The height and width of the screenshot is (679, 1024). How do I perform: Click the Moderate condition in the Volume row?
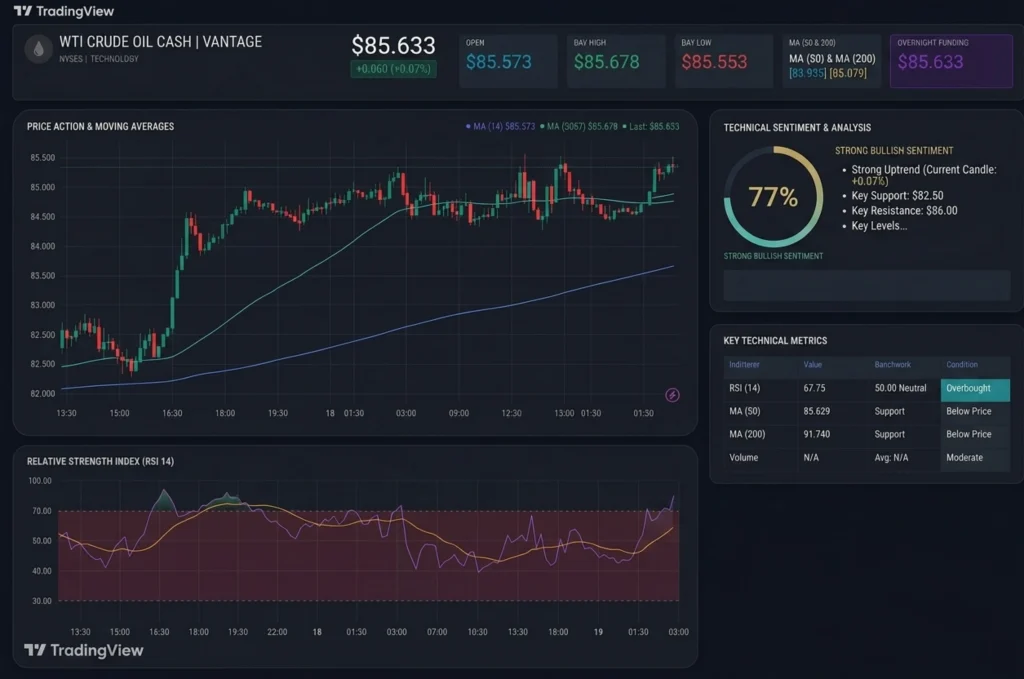964,458
